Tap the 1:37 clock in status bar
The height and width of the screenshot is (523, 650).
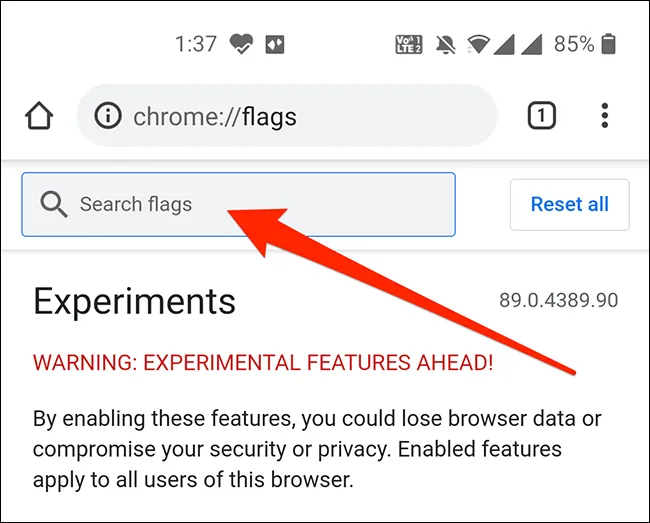pyautogui.click(x=195, y=44)
